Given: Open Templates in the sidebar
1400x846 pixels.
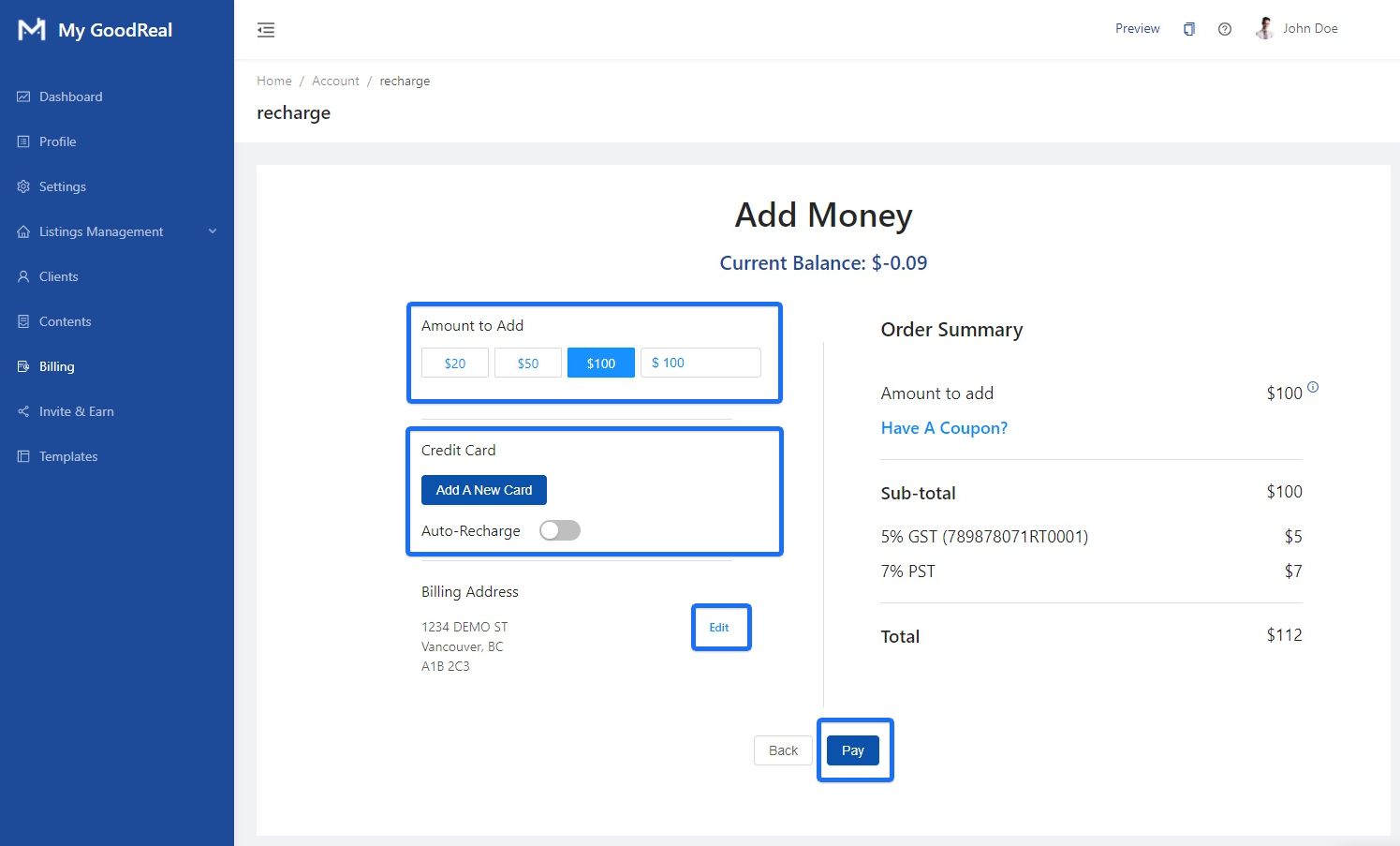Looking at the screenshot, I should click(67, 456).
